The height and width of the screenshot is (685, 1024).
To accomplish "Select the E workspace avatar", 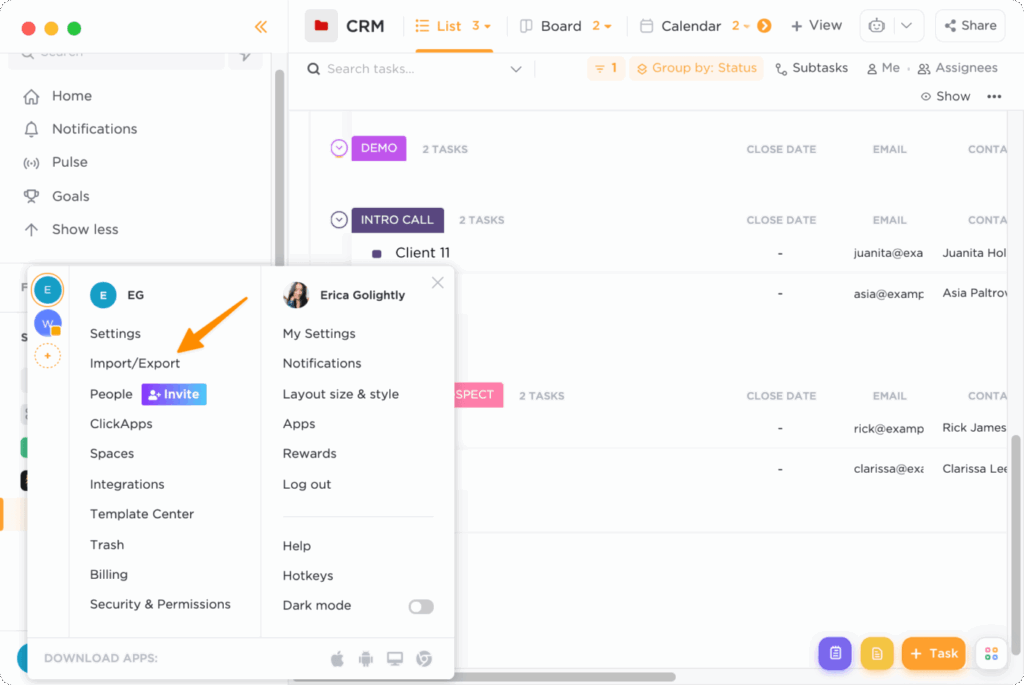I will click(48, 290).
